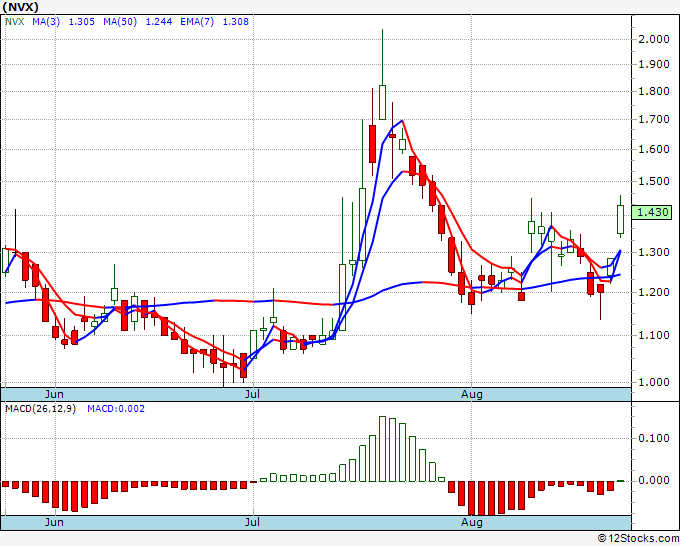
Task: Click the 0.000 MACD axis label
Action: click(654, 481)
